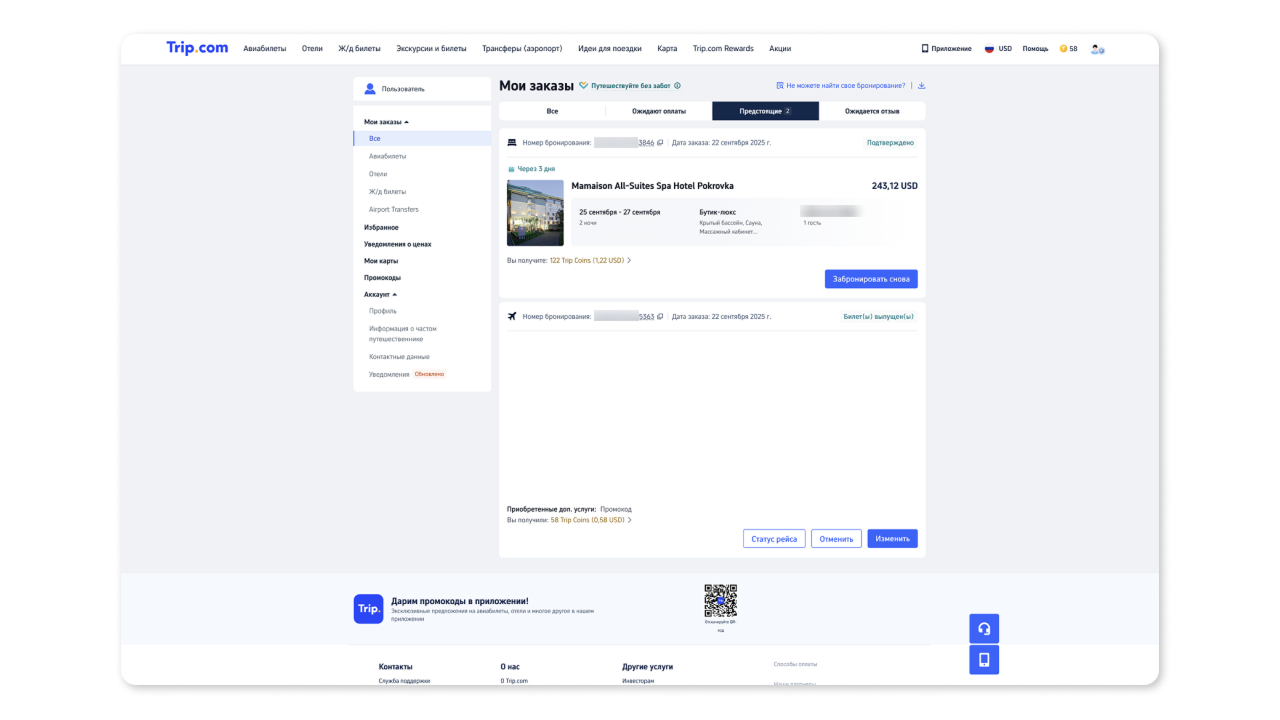Select Авиабилеты in sidebar orders list

pyautogui.click(x=387, y=156)
